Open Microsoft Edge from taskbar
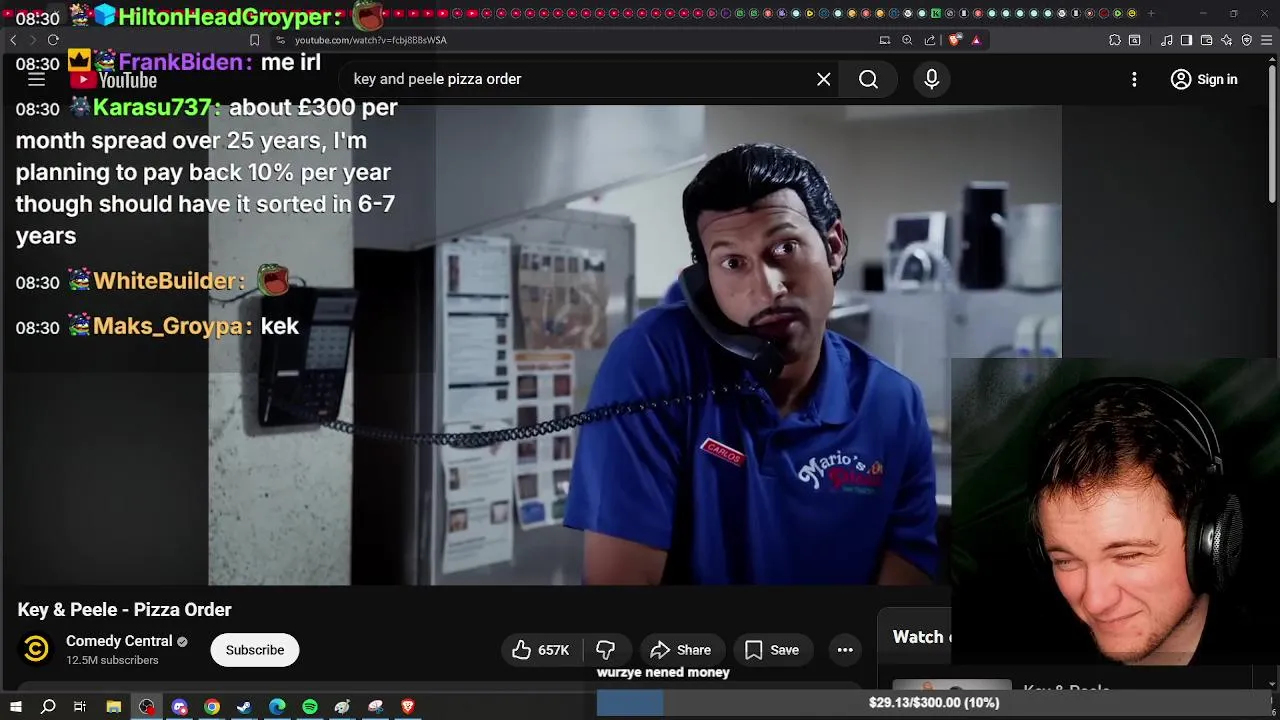 coord(277,707)
